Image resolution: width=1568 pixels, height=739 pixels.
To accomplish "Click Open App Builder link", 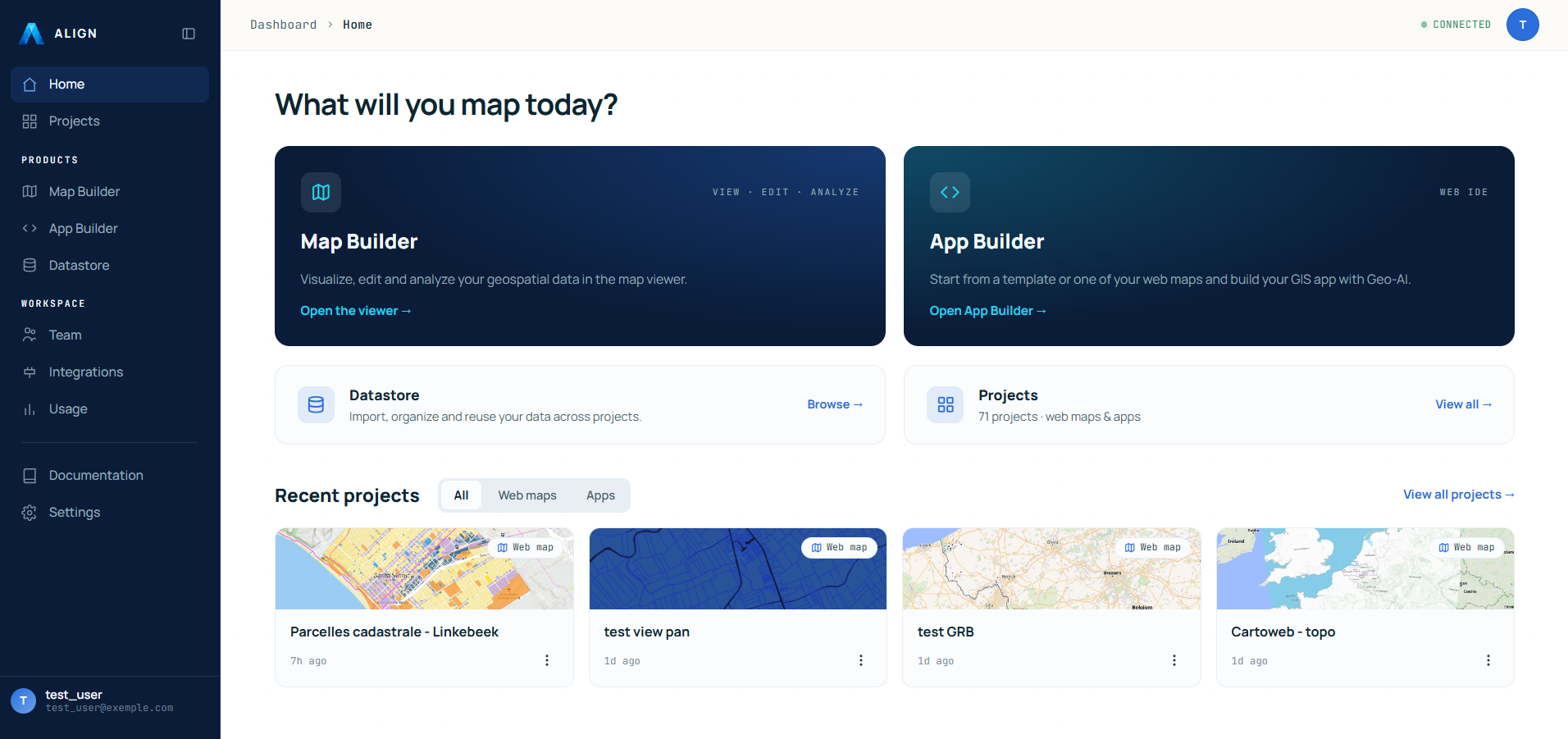I will pos(987,311).
